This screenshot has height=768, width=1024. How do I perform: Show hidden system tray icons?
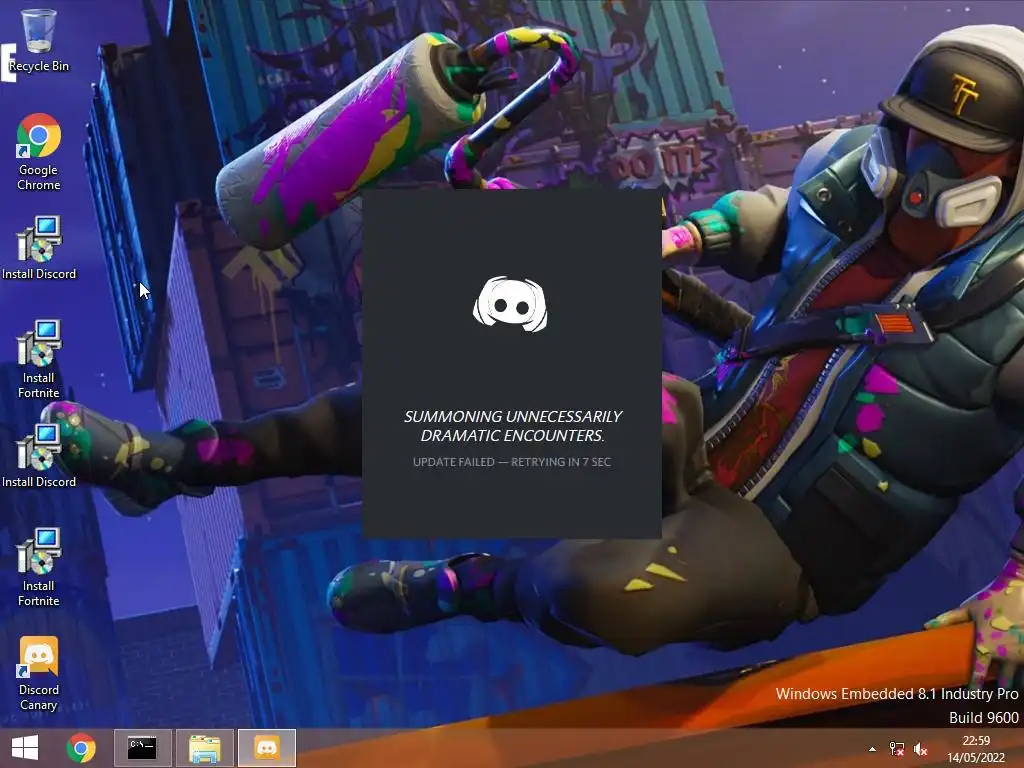872,749
